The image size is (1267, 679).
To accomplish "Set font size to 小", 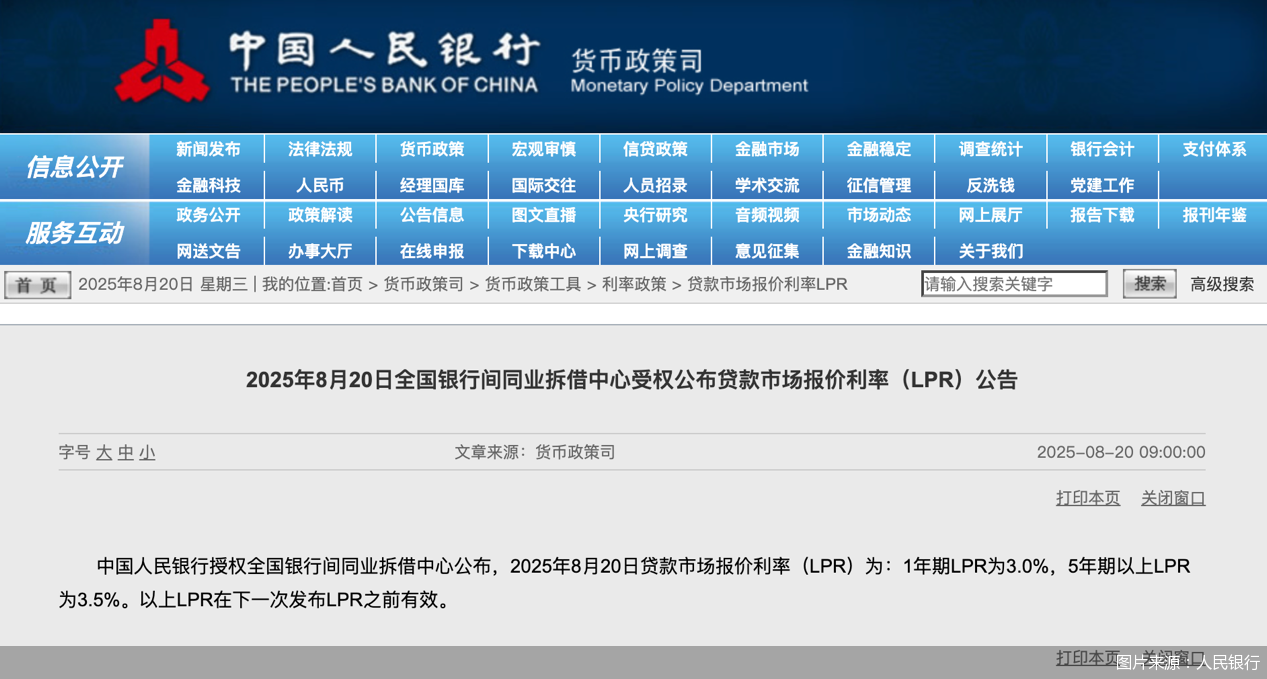I will [148, 452].
